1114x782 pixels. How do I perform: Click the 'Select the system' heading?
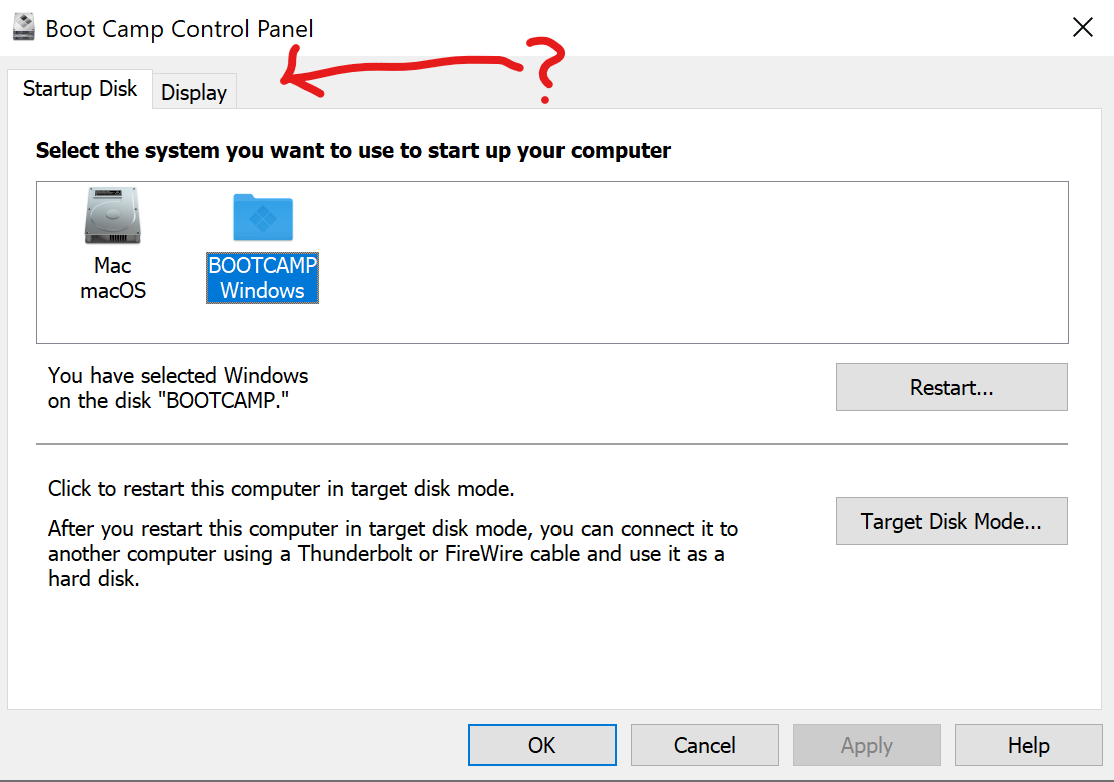pos(353,151)
